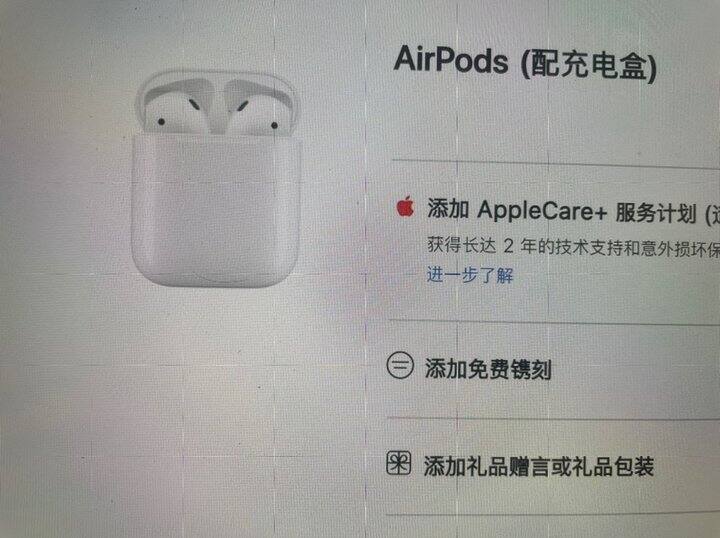Click the 礼品包装 text in gift row

click(x=613, y=467)
